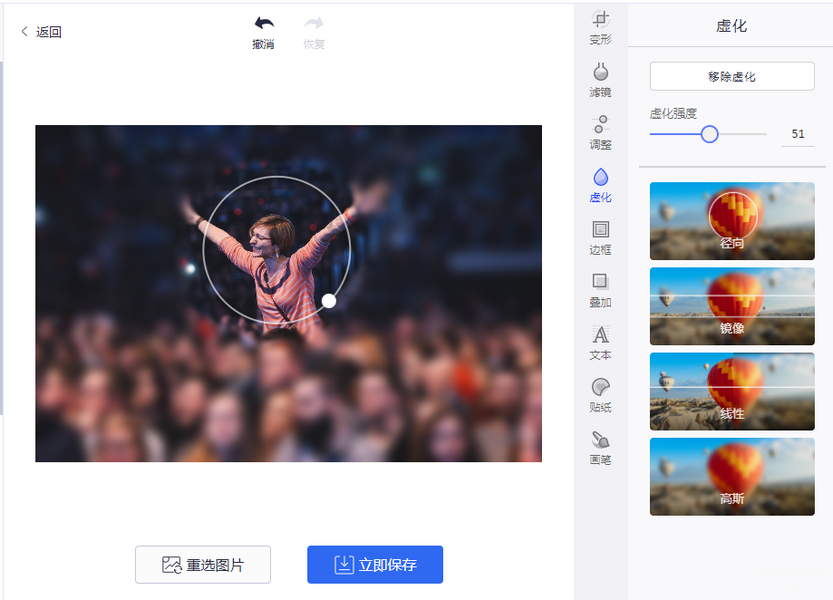
Task: Click the 恢复 redo arrow icon
Action: pos(314,24)
